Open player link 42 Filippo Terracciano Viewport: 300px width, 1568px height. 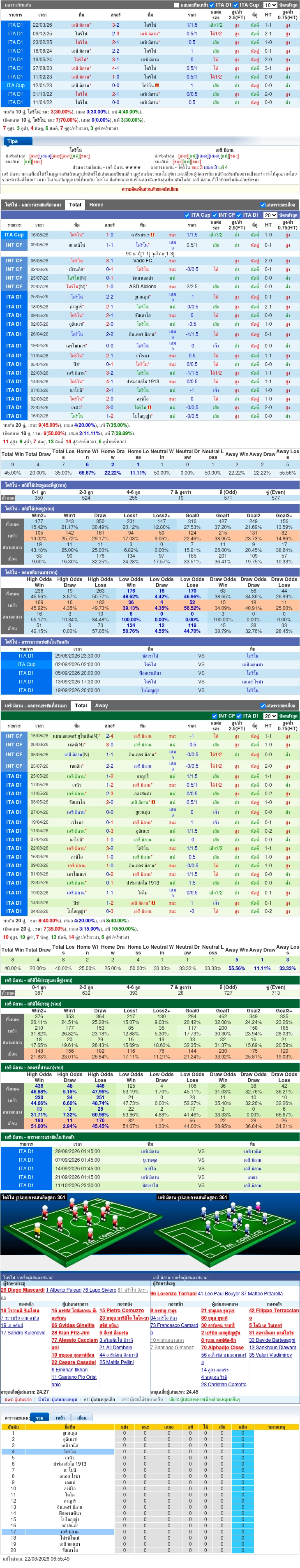tap(274, 1311)
